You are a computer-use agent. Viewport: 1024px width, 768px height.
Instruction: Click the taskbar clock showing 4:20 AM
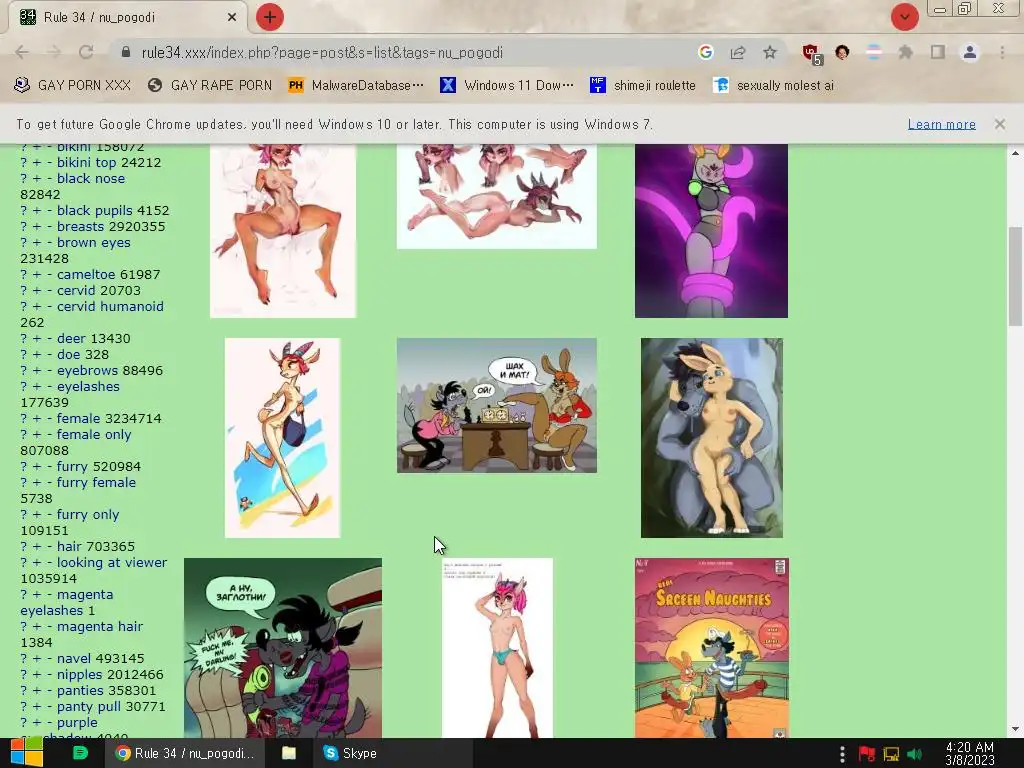(970, 754)
